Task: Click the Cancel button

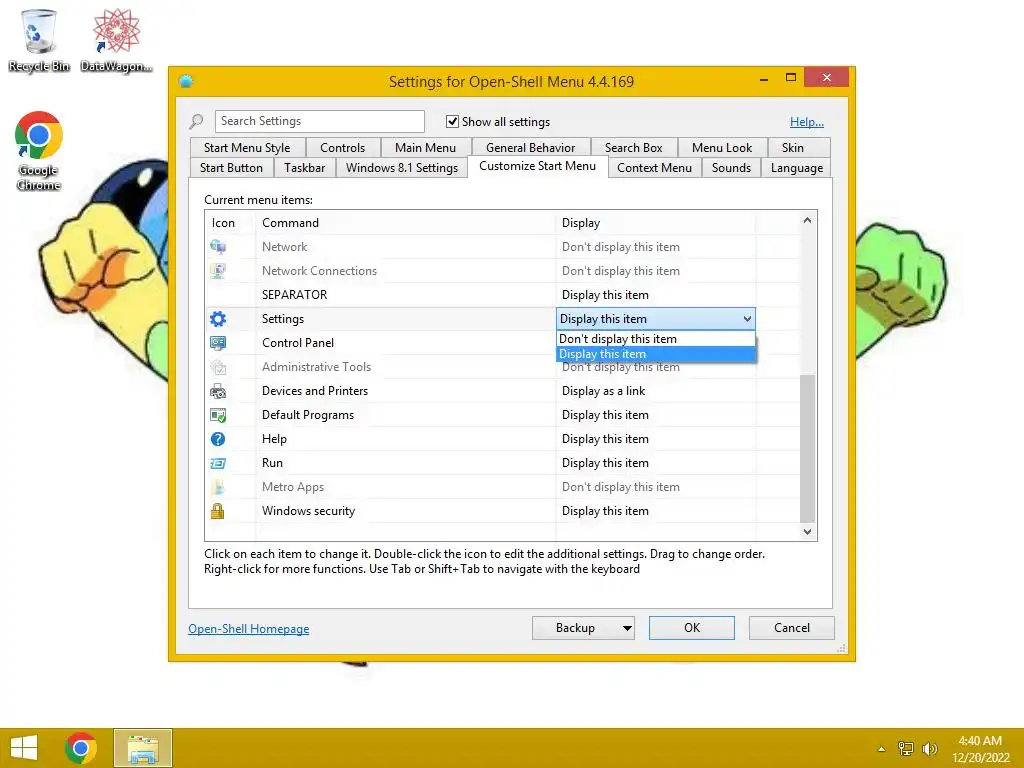Action: (792, 628)
